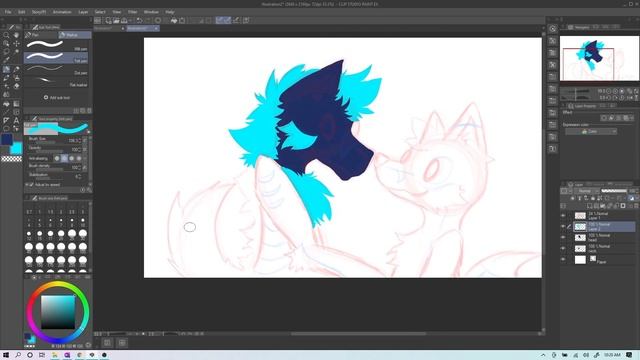Click the Save icon in command bar
This screenshot has width=640, height=360.
(124, 20)
